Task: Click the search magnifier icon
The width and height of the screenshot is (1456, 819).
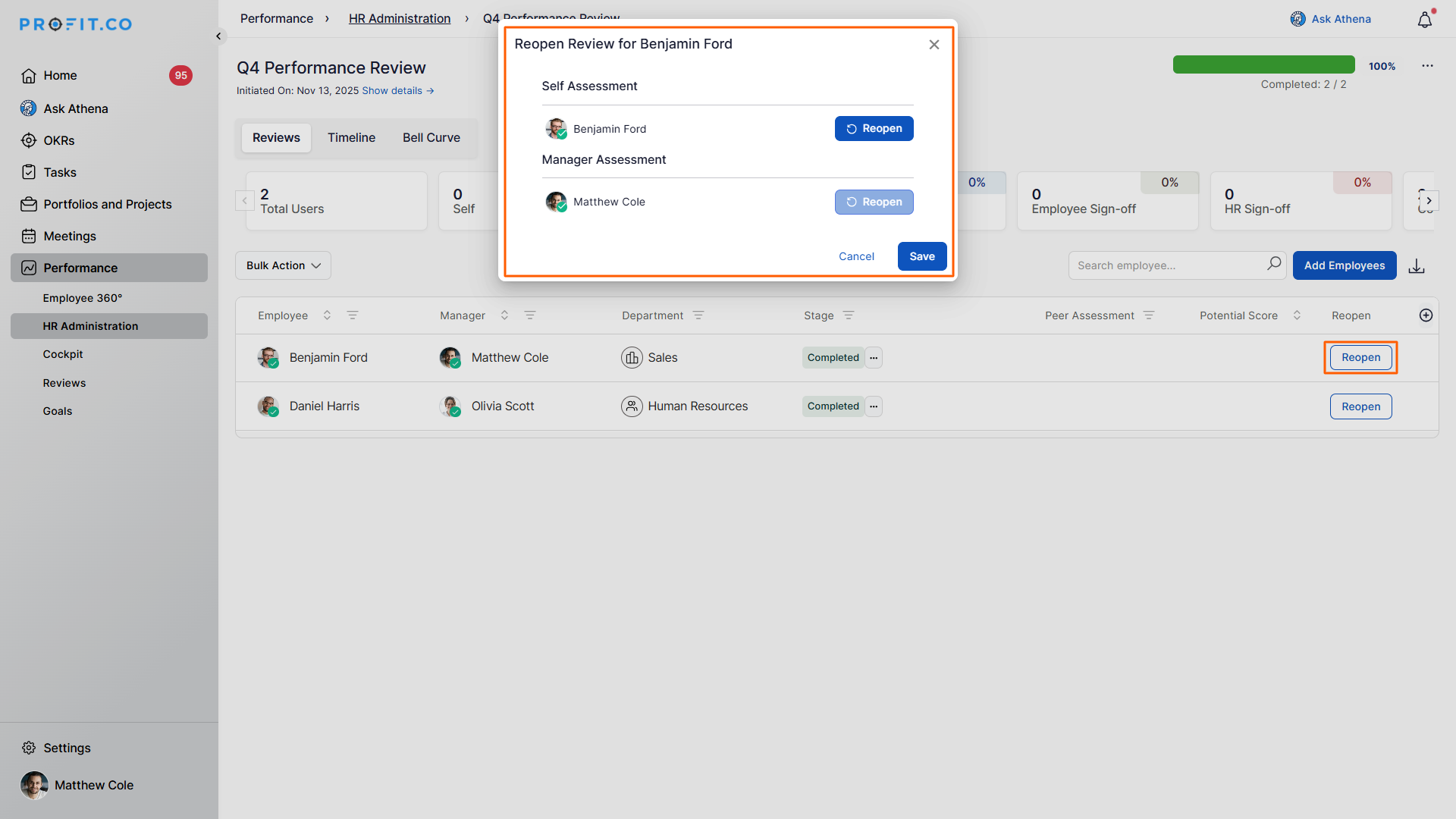Action: pyautogui.click(x=1274, y=264)
